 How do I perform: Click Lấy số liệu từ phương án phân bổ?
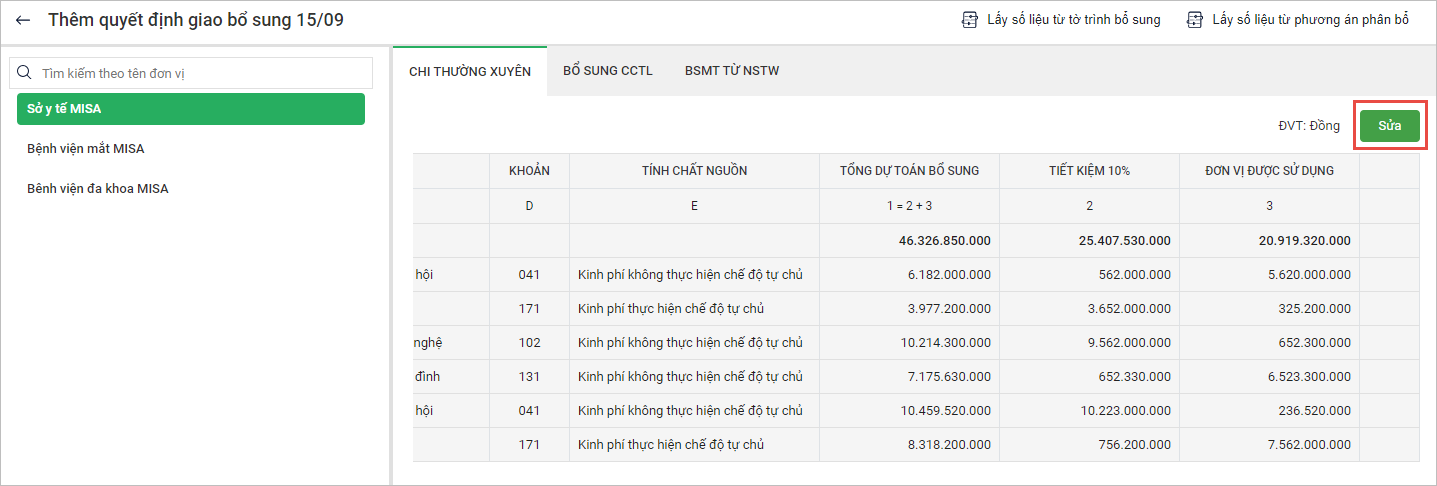point(1310,20)
